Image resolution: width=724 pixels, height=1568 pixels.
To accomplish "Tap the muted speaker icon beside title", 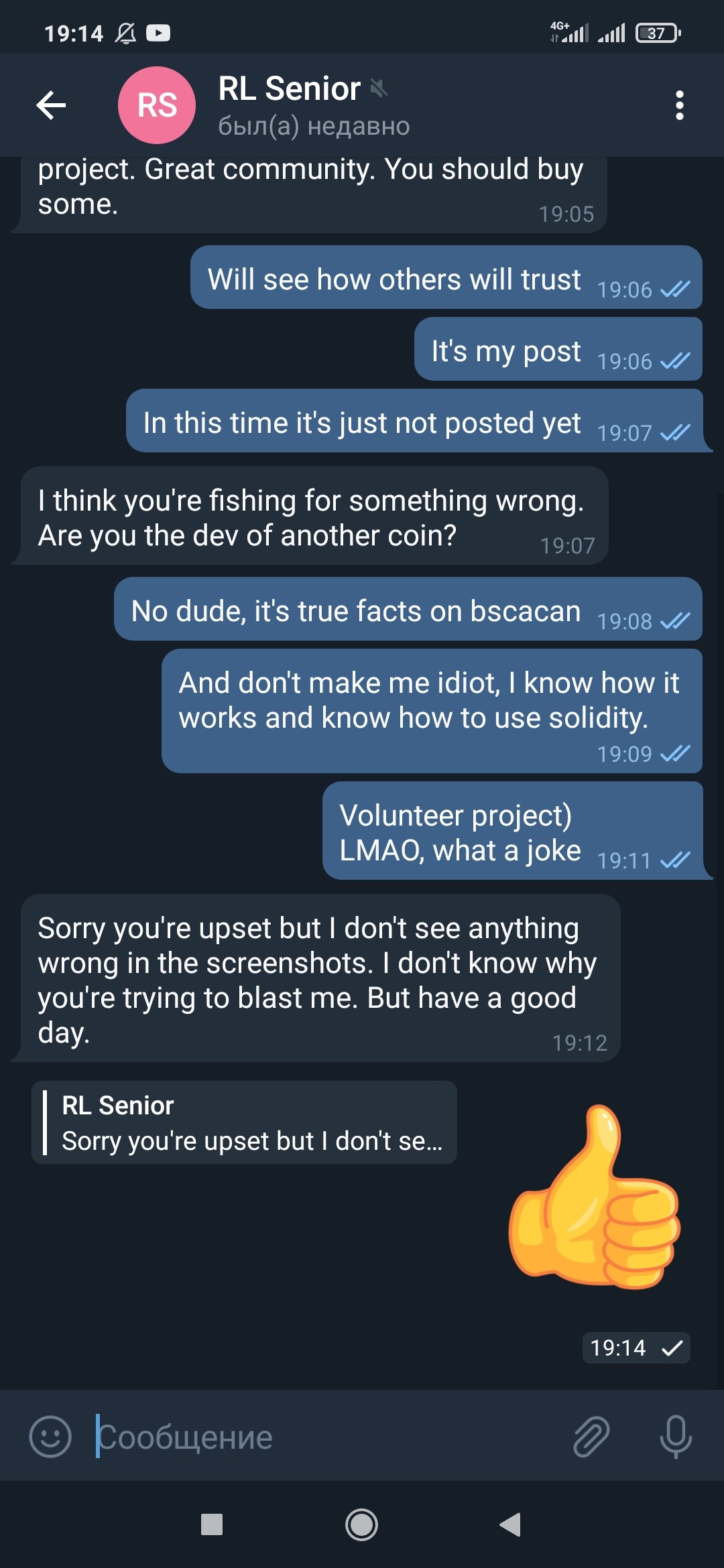I will (379, 88).
